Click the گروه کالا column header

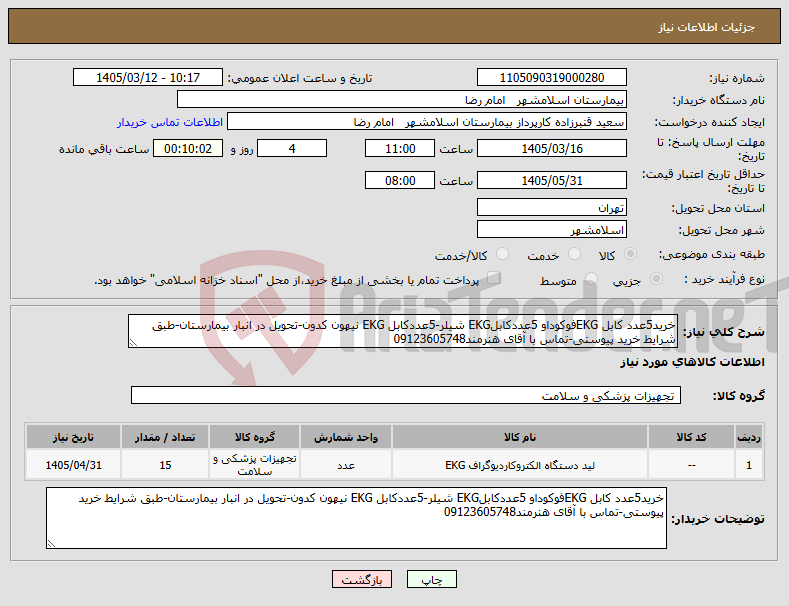click(x=255, y=437)
